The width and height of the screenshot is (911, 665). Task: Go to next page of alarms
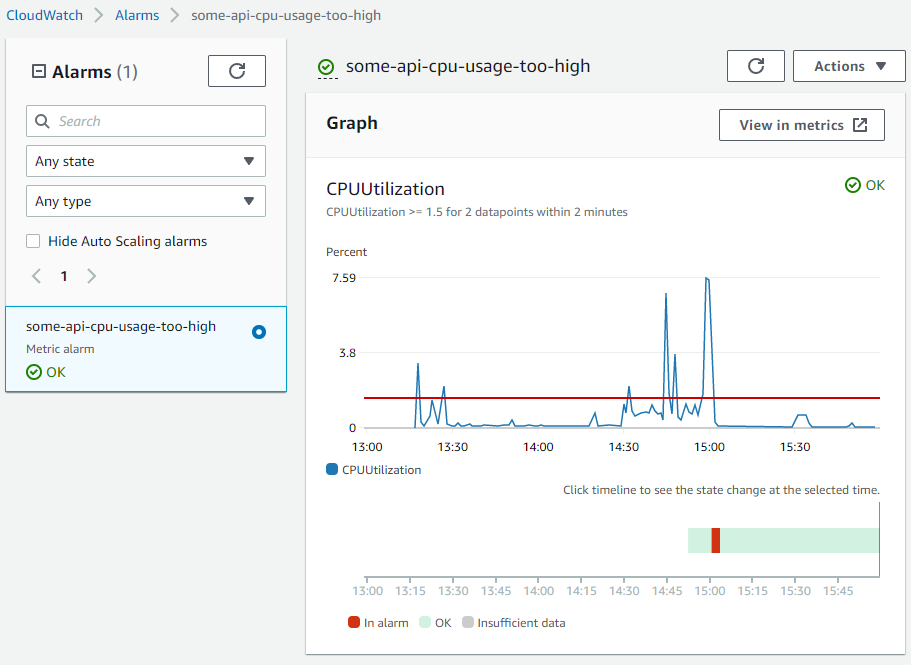coord(91,276)
